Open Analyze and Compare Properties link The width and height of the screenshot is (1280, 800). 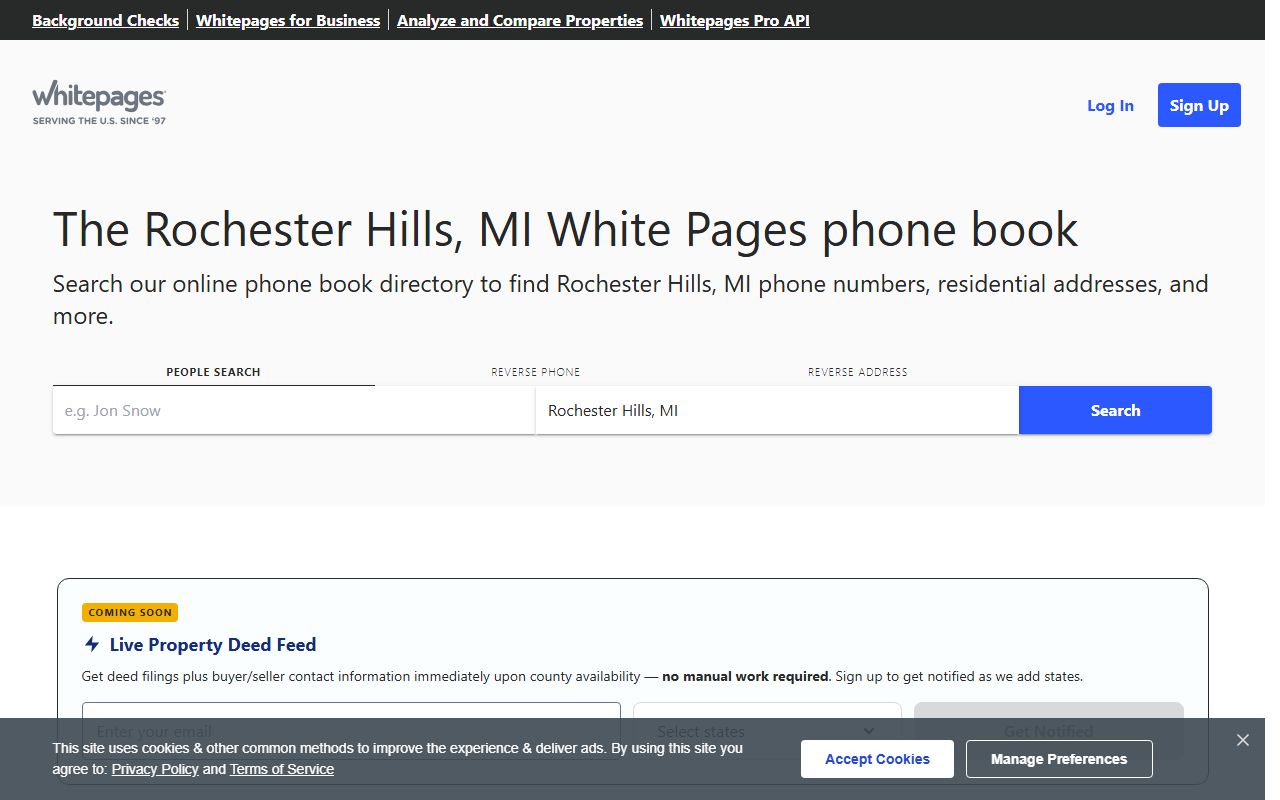(520, 20)
